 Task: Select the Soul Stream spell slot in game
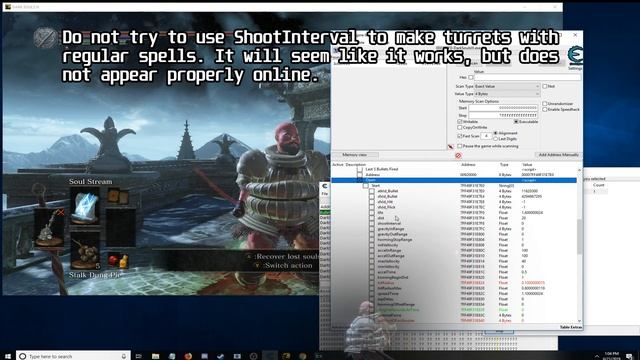pyautogui.click(x=85, y=207)
